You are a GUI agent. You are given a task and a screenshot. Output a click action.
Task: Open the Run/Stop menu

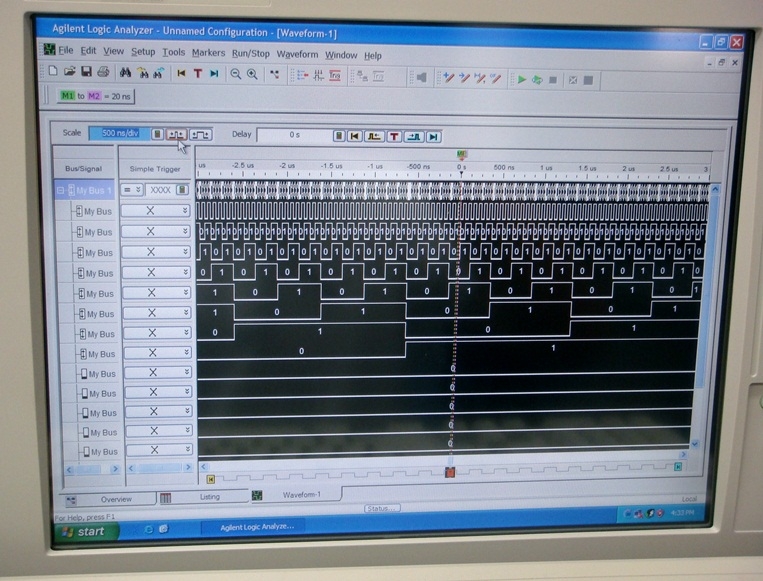tap(251, 54)
